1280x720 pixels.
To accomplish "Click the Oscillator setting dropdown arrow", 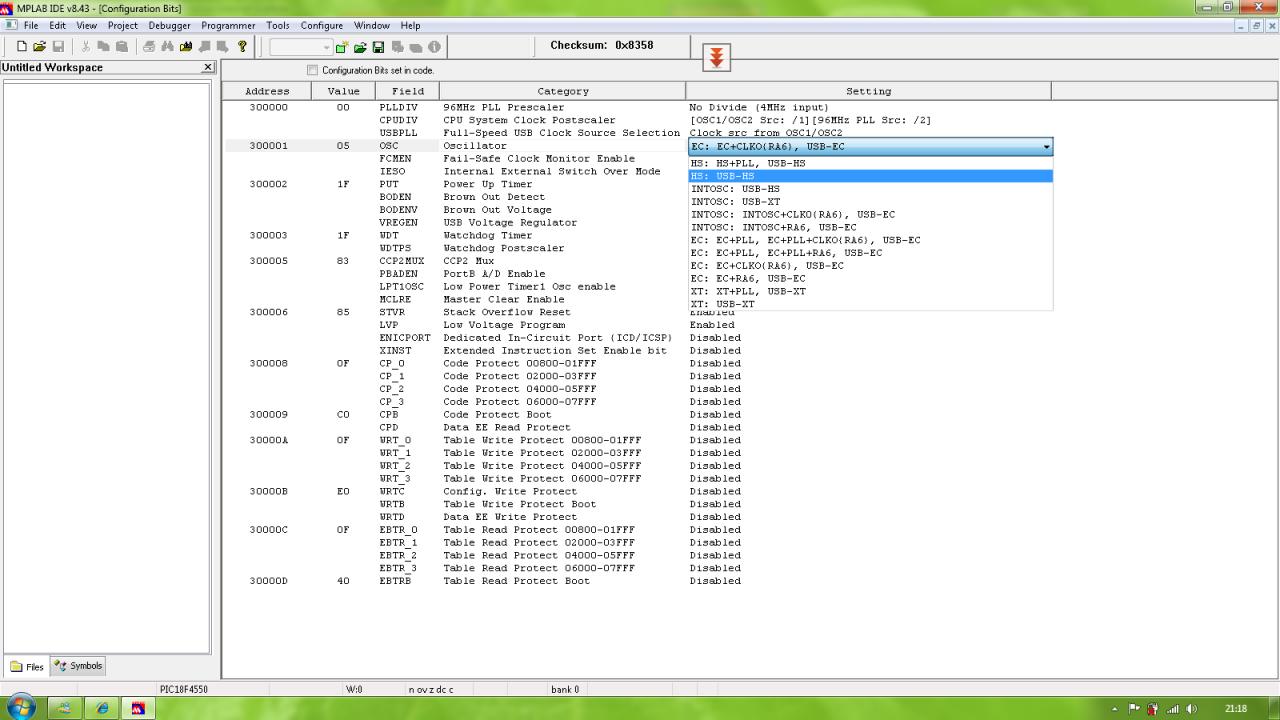I will (1046, 147).
